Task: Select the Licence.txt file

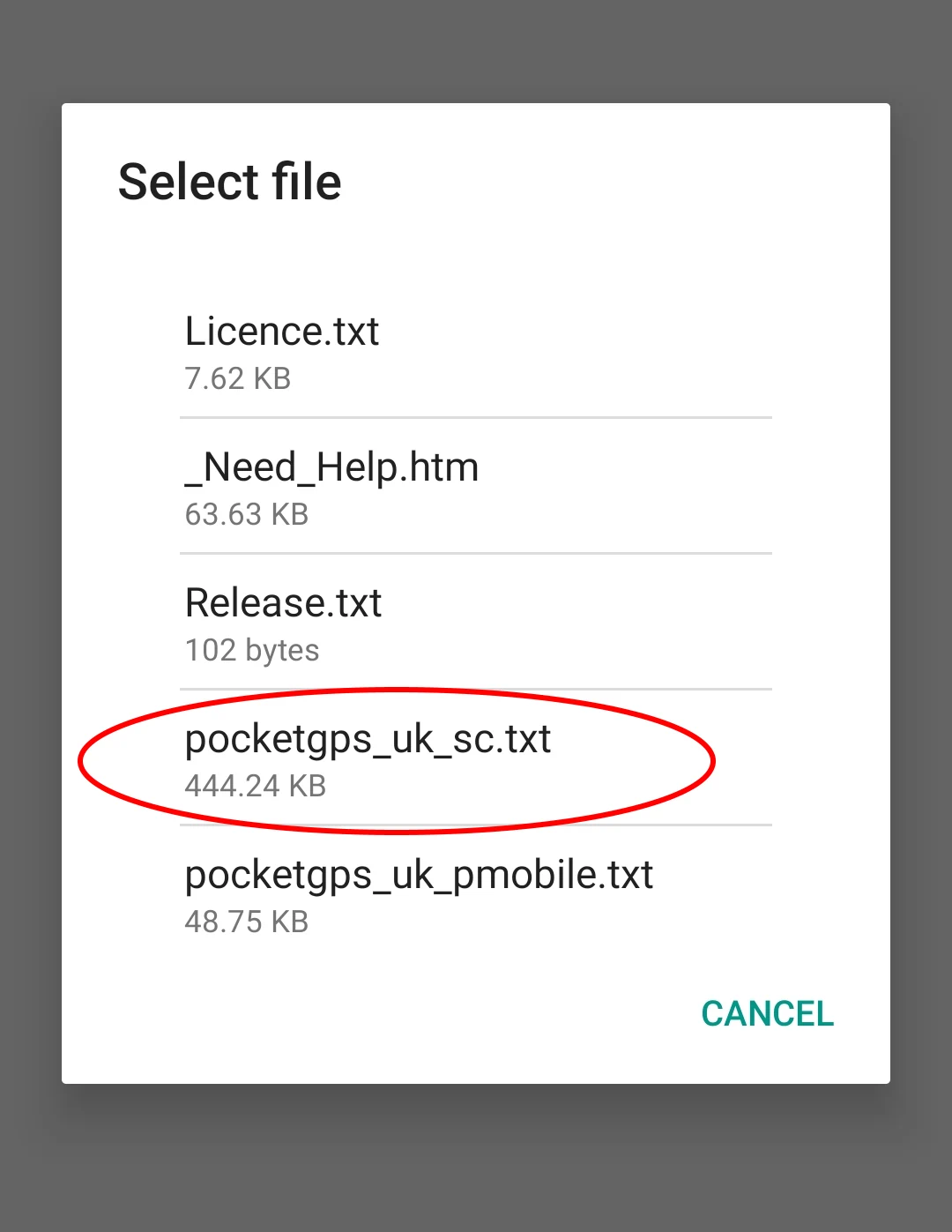Action: (282, 332)
